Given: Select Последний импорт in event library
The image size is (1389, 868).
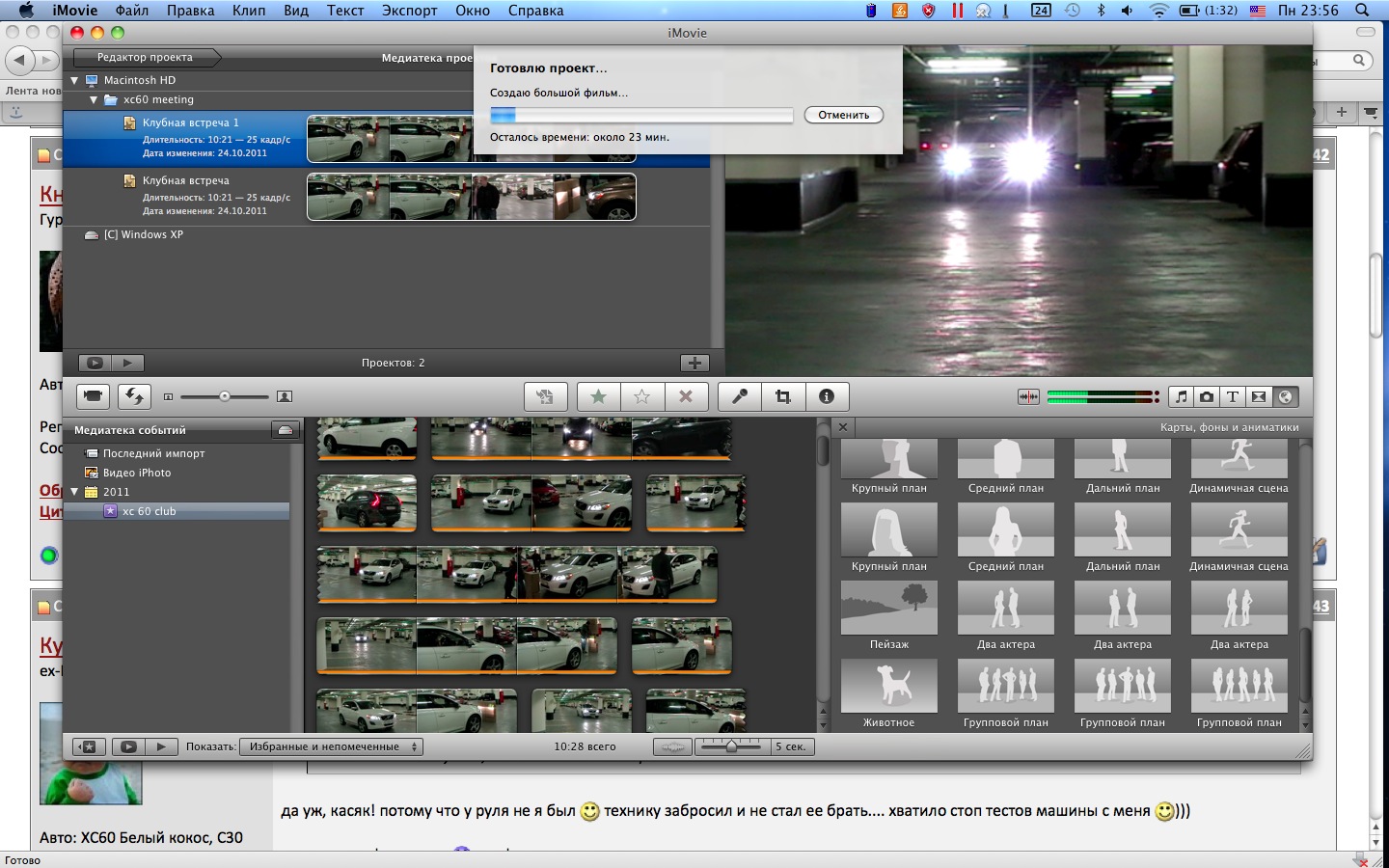Looking at the screenshot, I should point(153,453).
